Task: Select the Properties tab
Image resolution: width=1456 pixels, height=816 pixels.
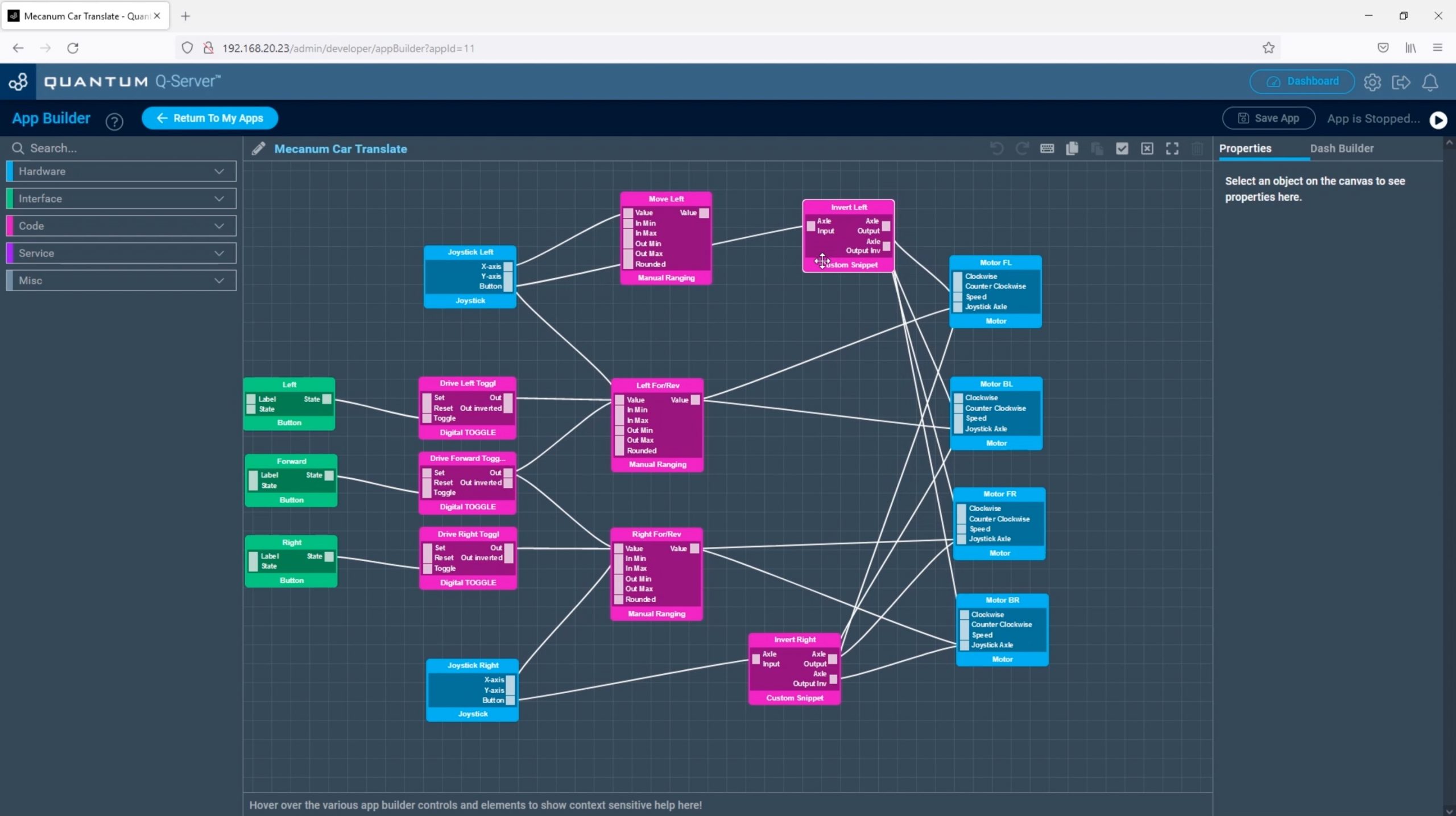Action: coord(1245,148)
